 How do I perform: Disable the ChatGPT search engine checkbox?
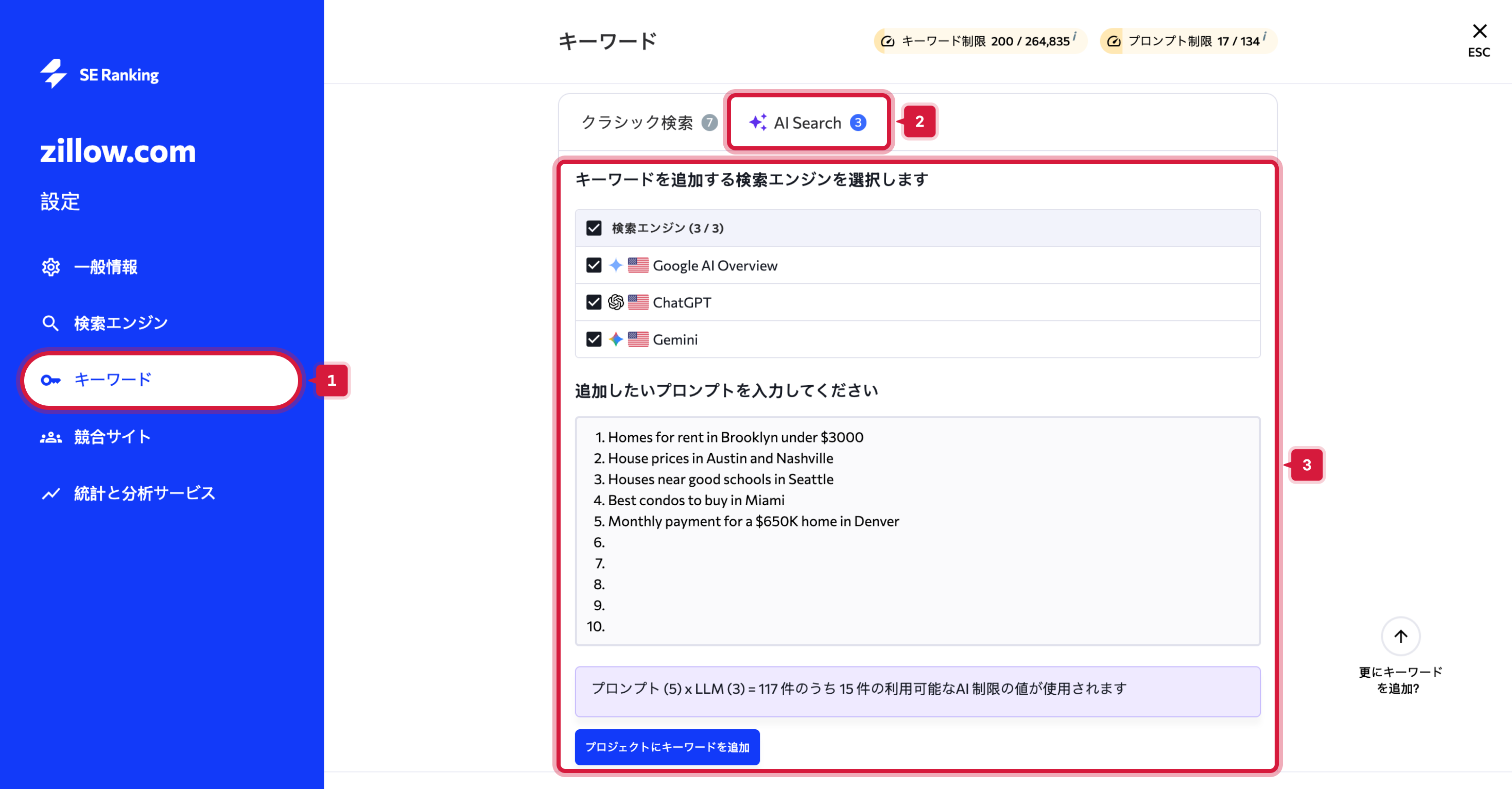tap(594, 302)
